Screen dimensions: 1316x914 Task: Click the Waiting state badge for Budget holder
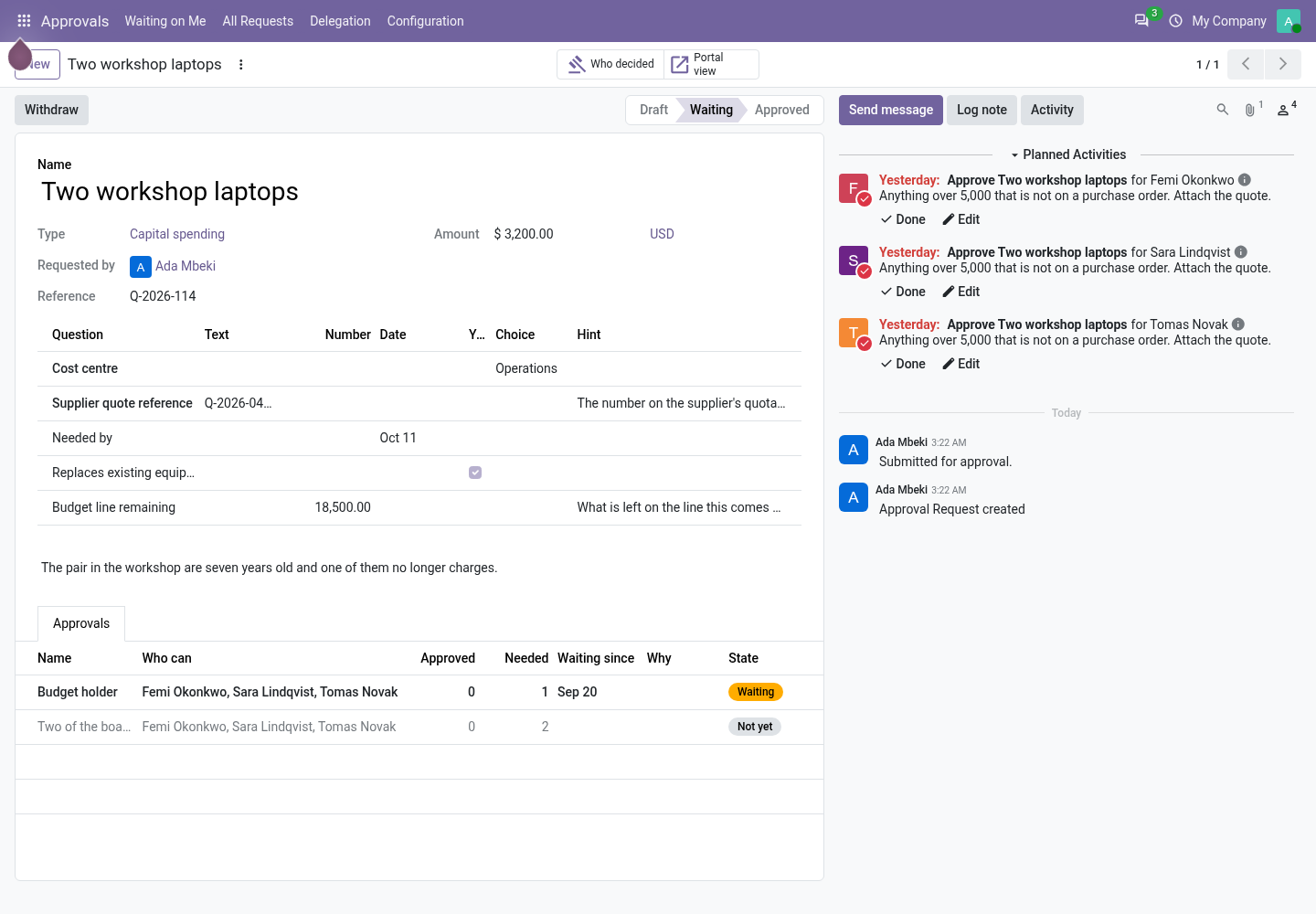(x=756, y=692)
